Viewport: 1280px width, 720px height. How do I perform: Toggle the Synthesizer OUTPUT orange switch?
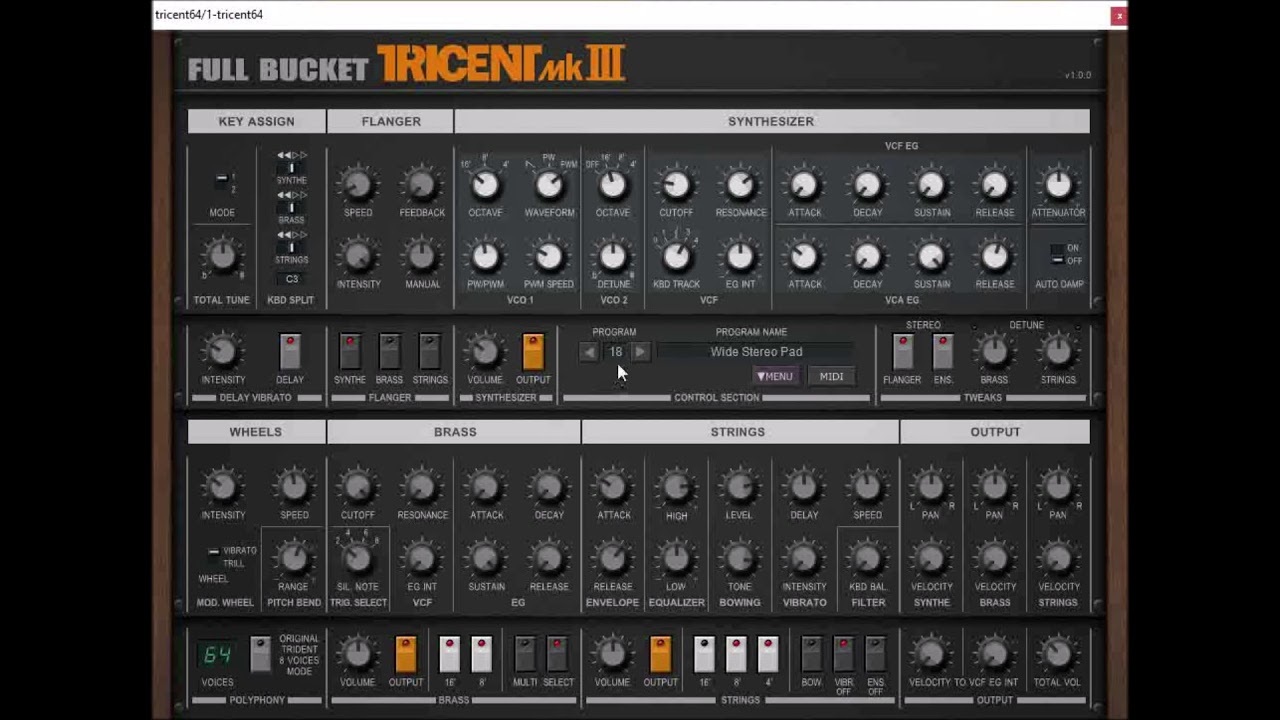[x=533, y=352]
